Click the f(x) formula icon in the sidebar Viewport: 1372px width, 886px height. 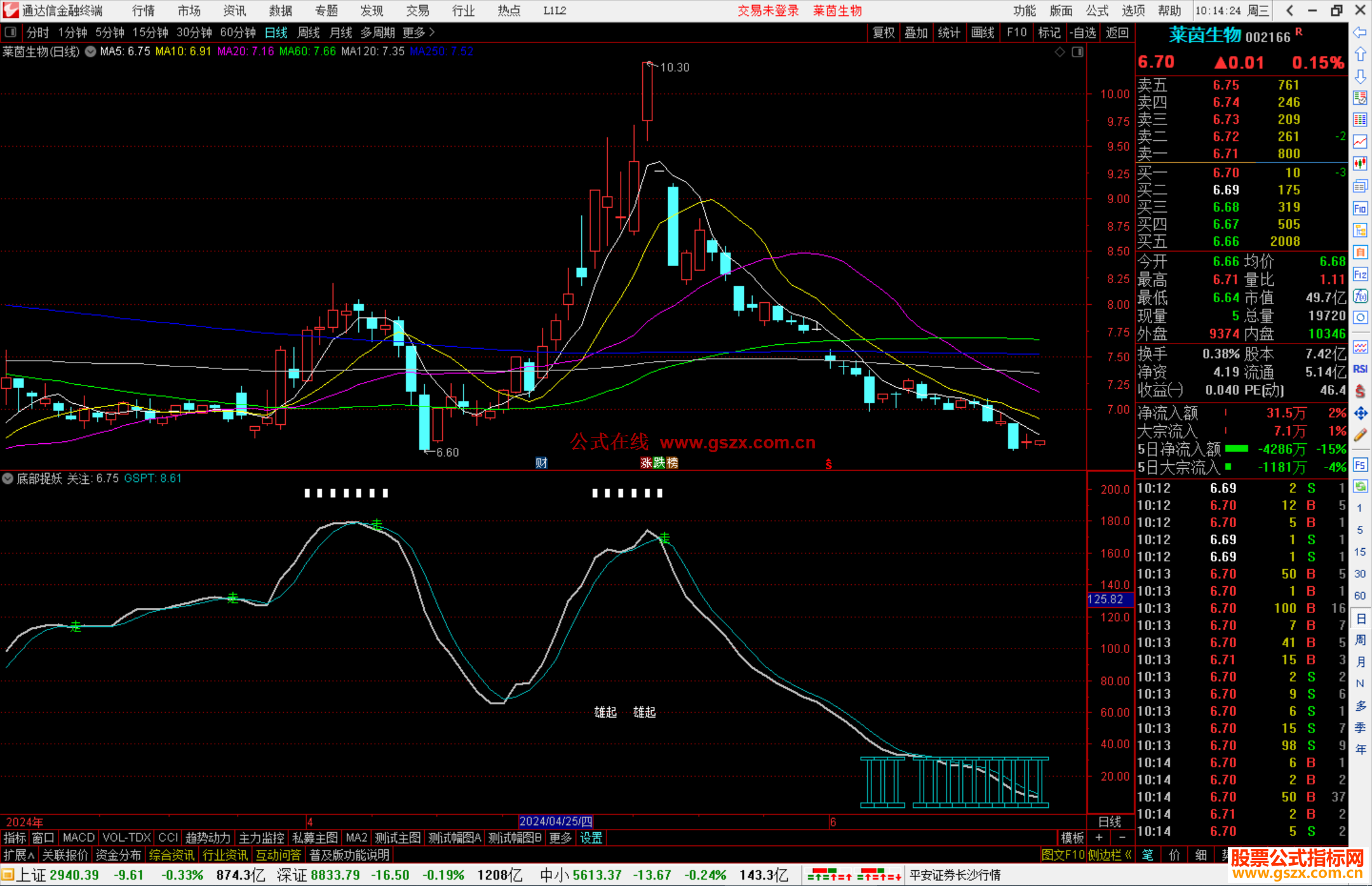1360,296
